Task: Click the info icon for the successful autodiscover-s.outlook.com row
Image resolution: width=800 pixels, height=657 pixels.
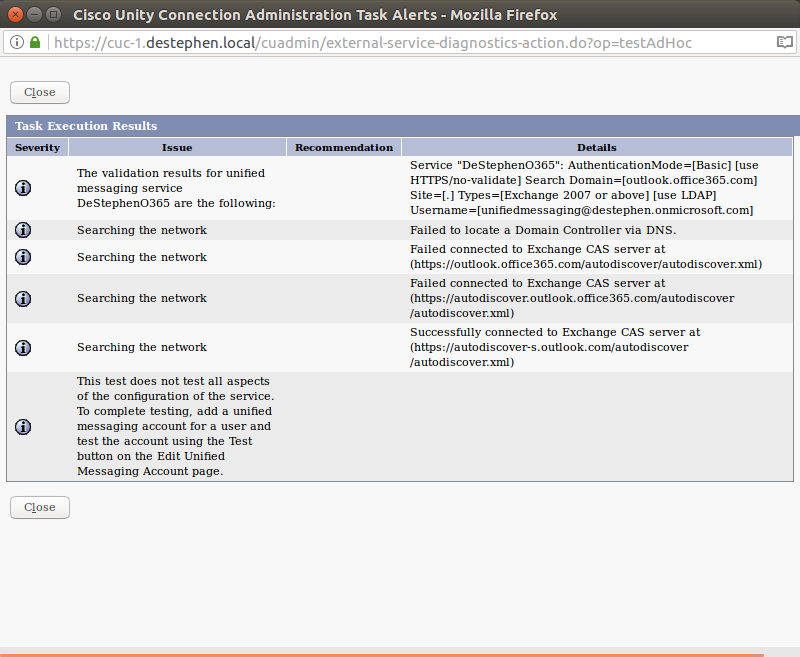Action: click(23, 347)
